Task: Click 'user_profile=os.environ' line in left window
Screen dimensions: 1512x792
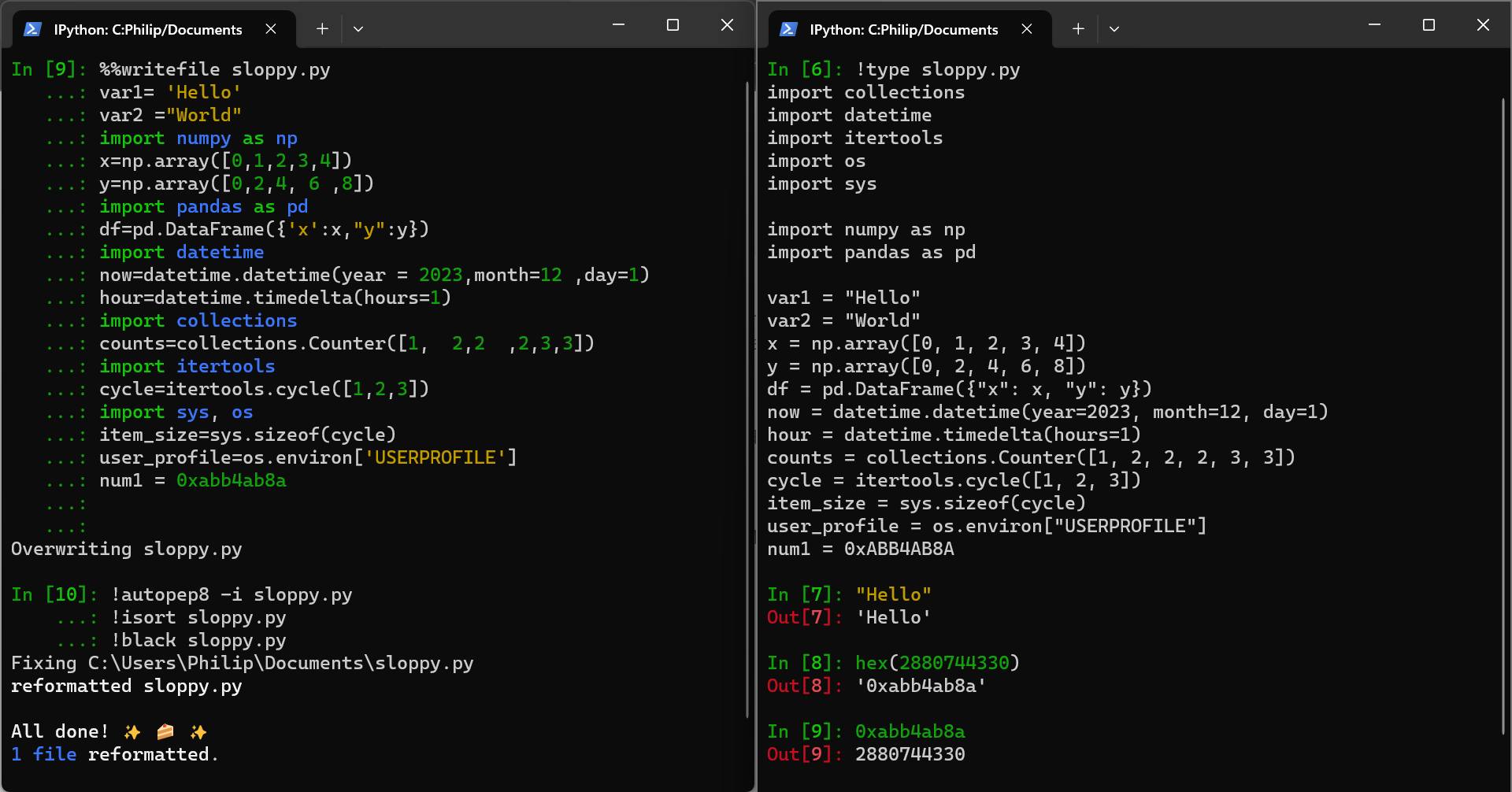Action: (309, 457)
